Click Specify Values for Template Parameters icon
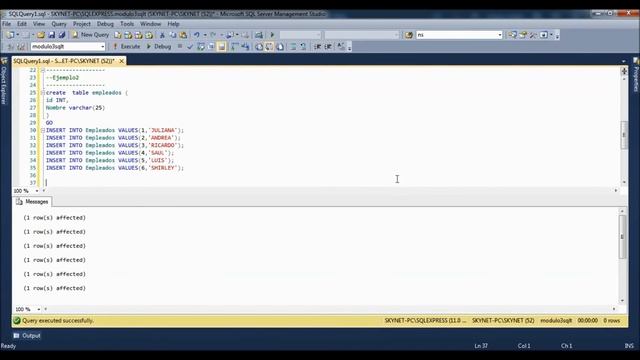Viewport: 640px width, 360px height. pos(341,47)
